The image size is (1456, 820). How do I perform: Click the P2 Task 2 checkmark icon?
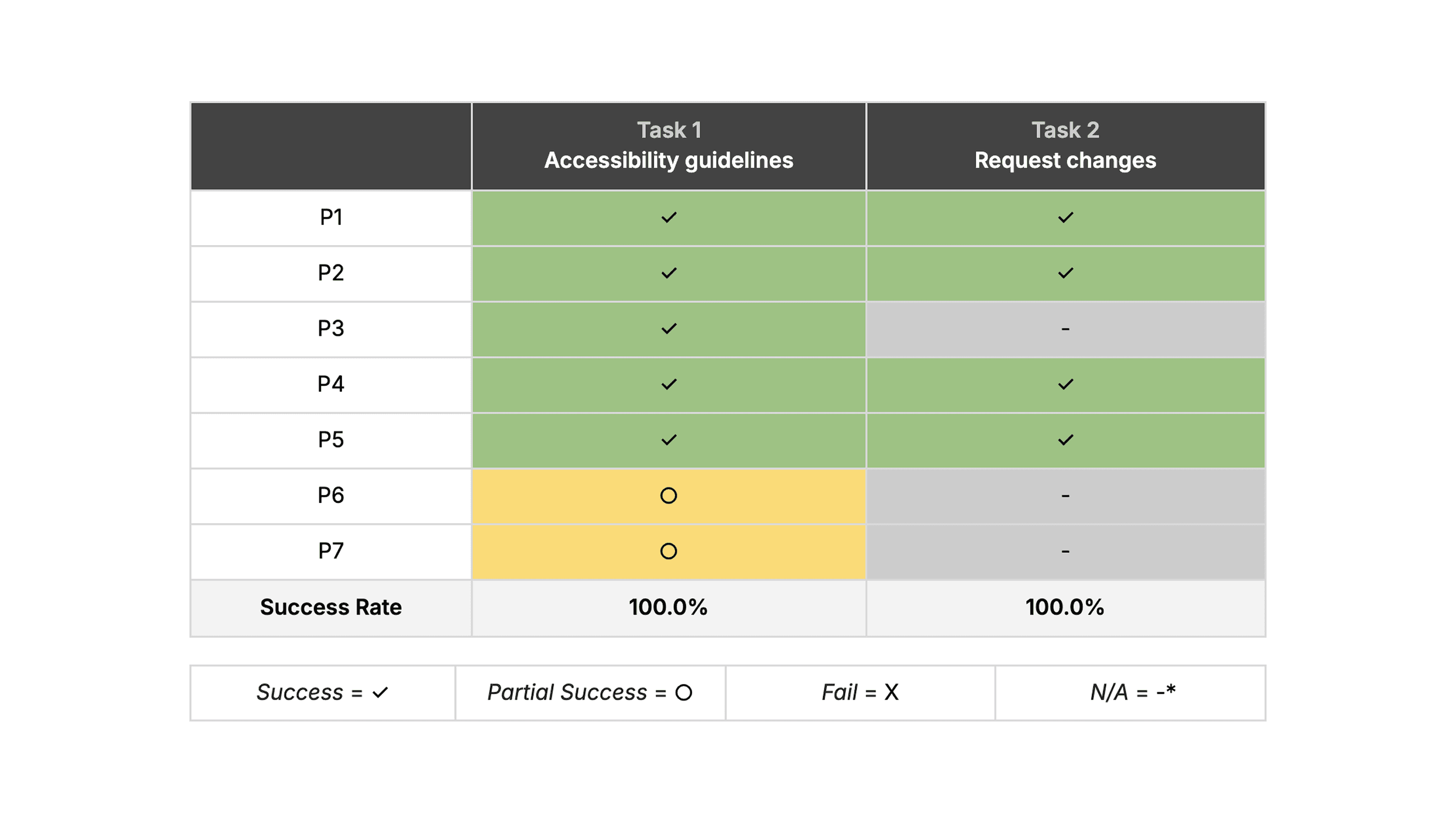(1065, 273)
